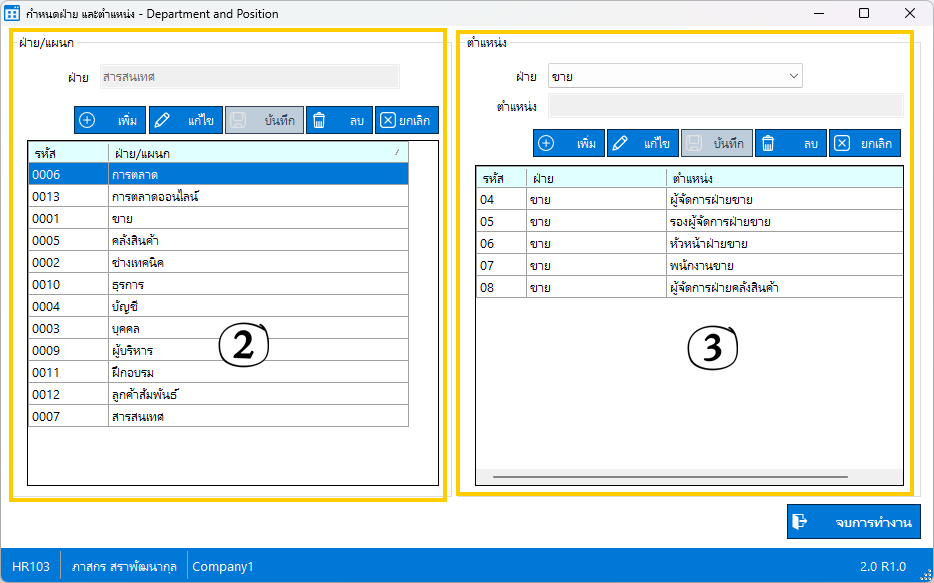Click the pencil edit icon in position panel
The width and height of the screenshot is (934, 583).
[619, 143]
